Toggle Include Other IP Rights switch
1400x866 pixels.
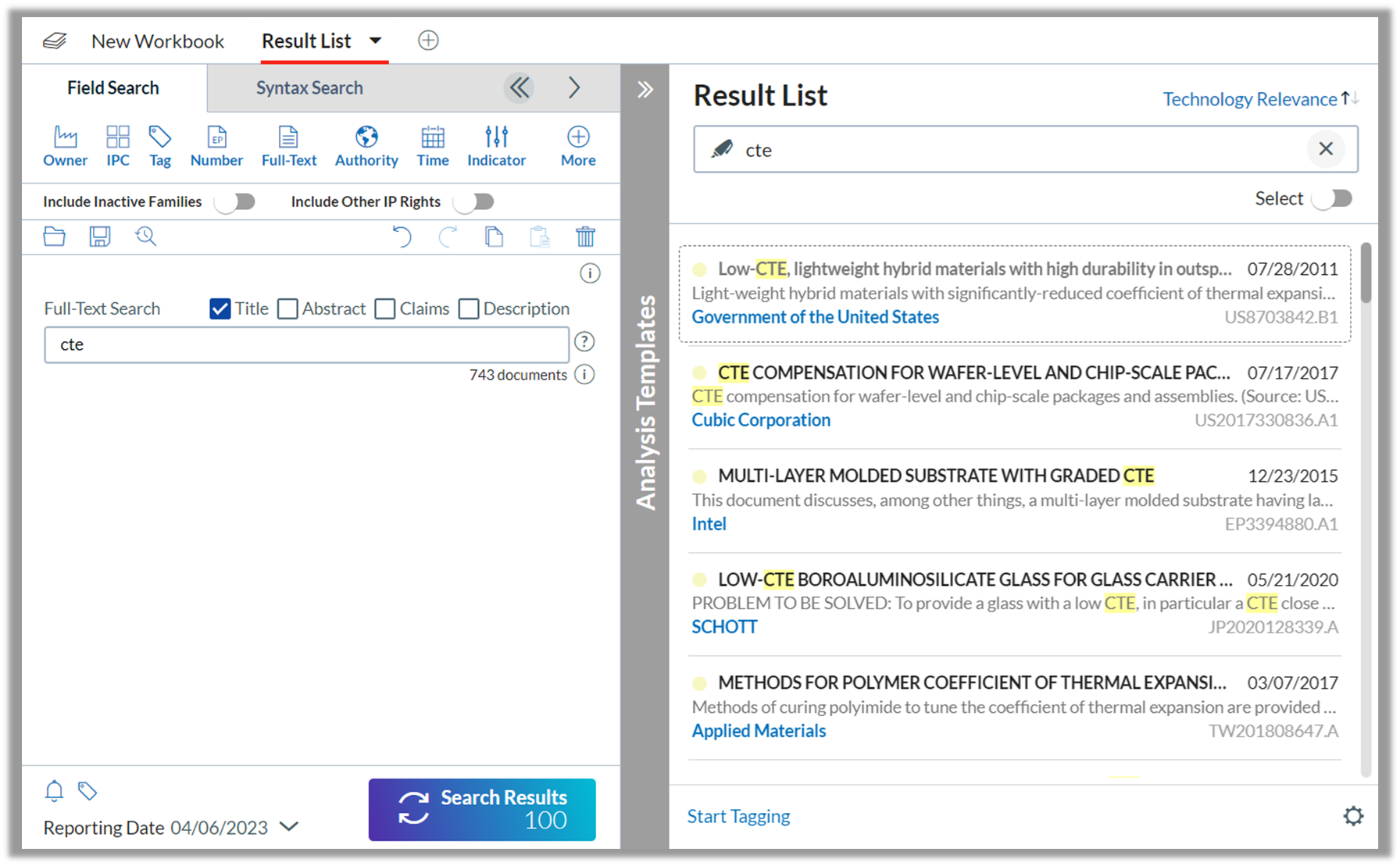(x=474, y=202)
